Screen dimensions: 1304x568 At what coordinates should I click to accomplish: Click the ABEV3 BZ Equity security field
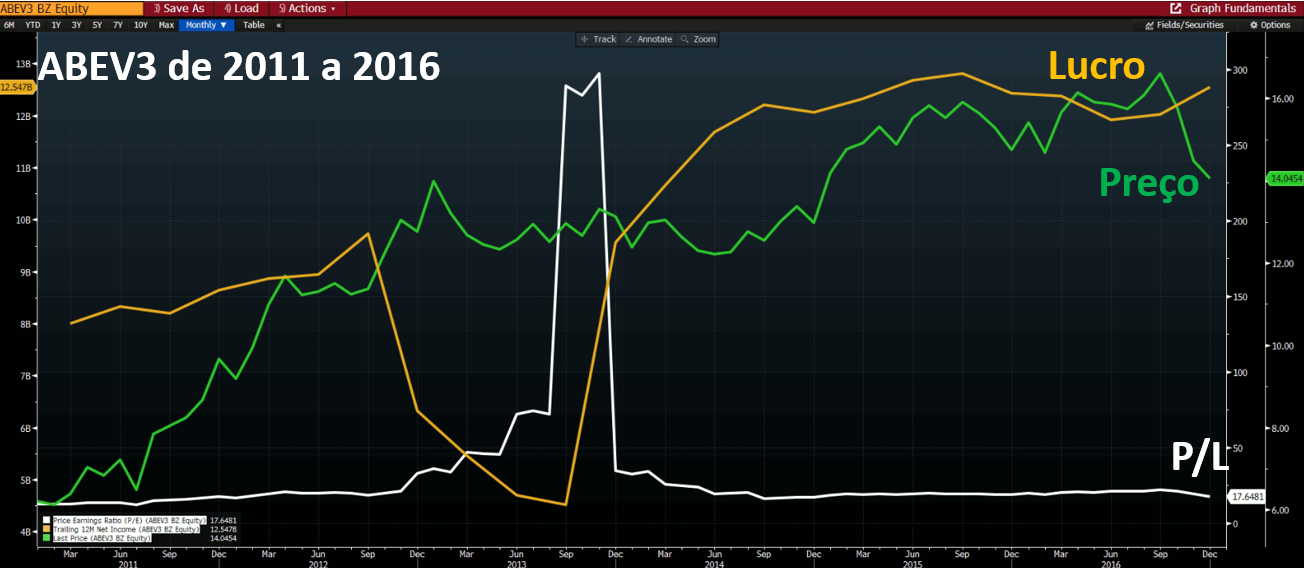71,8
